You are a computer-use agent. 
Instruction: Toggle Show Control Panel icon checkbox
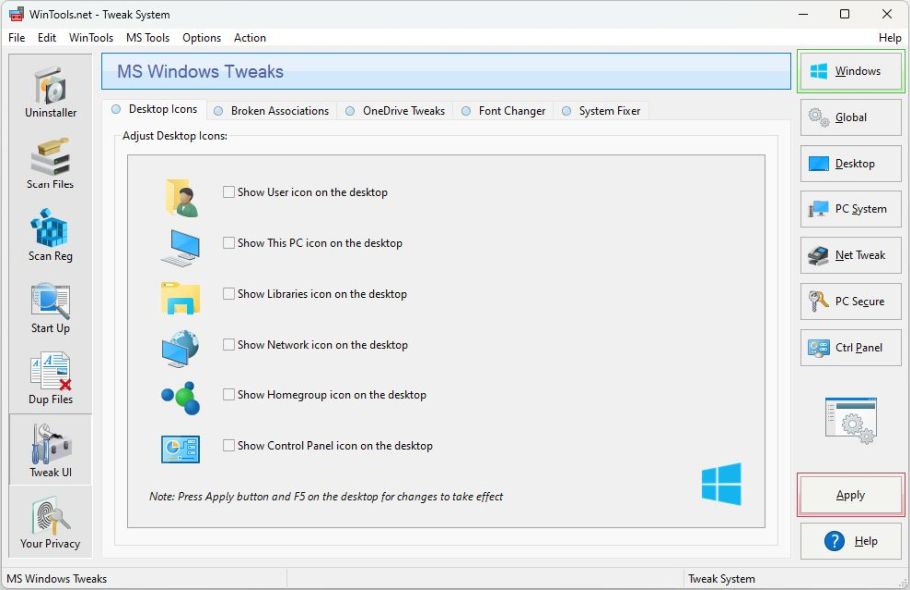(229, 446)
